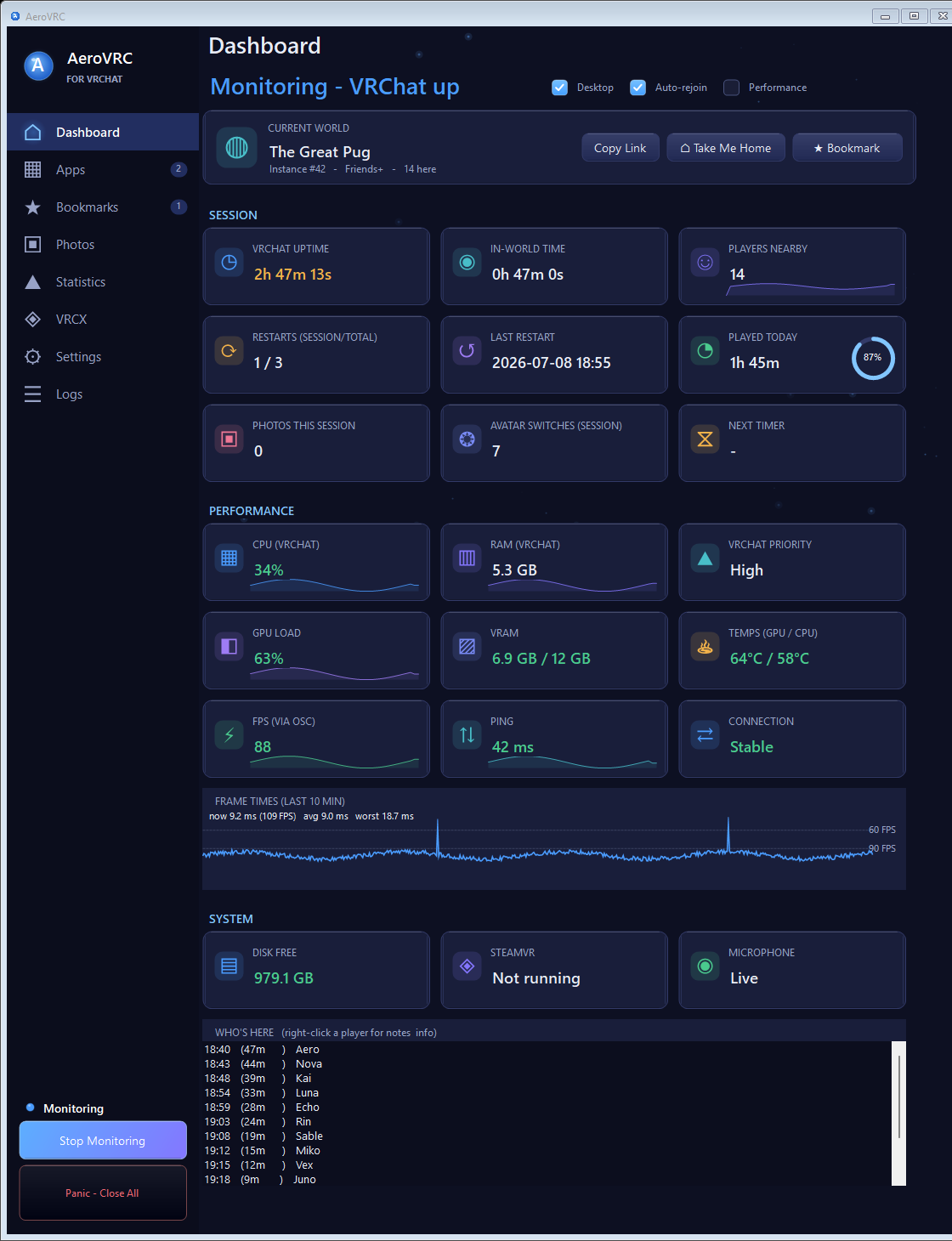
Task: Enable the Performance checkbox
Action: [x=732, y=88]
